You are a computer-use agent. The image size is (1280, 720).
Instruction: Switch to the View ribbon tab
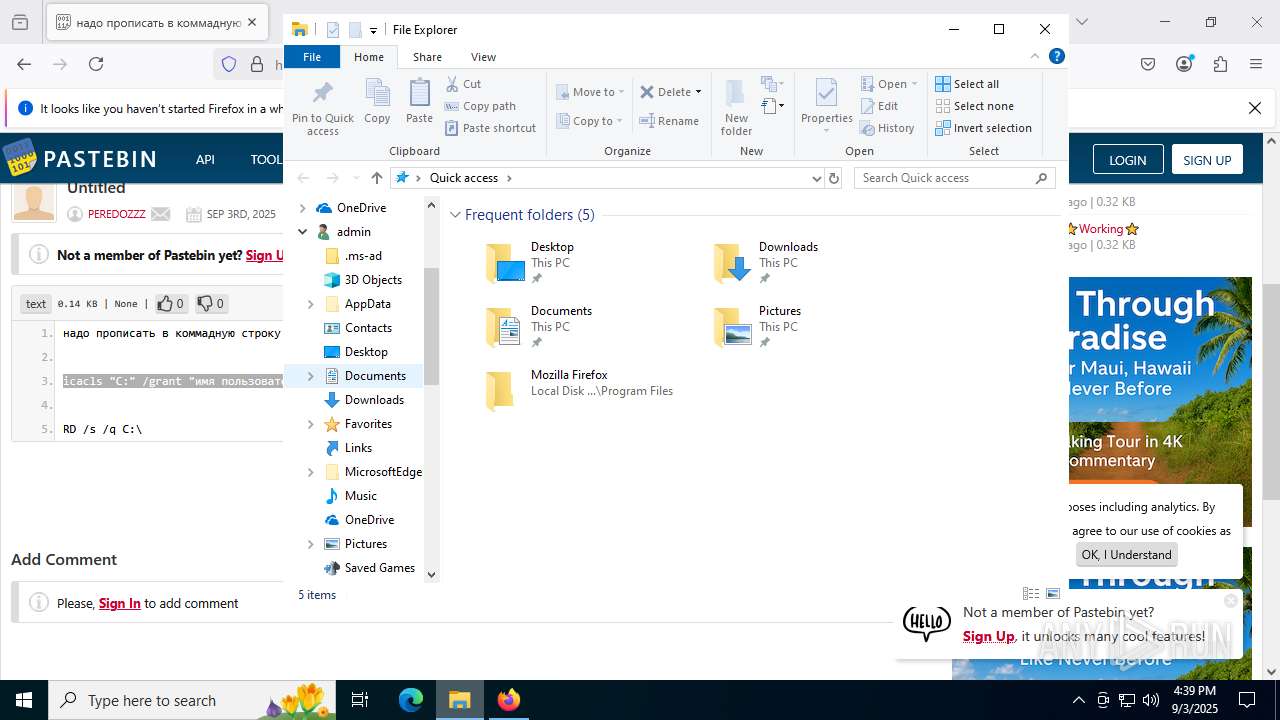click(483, 57)
